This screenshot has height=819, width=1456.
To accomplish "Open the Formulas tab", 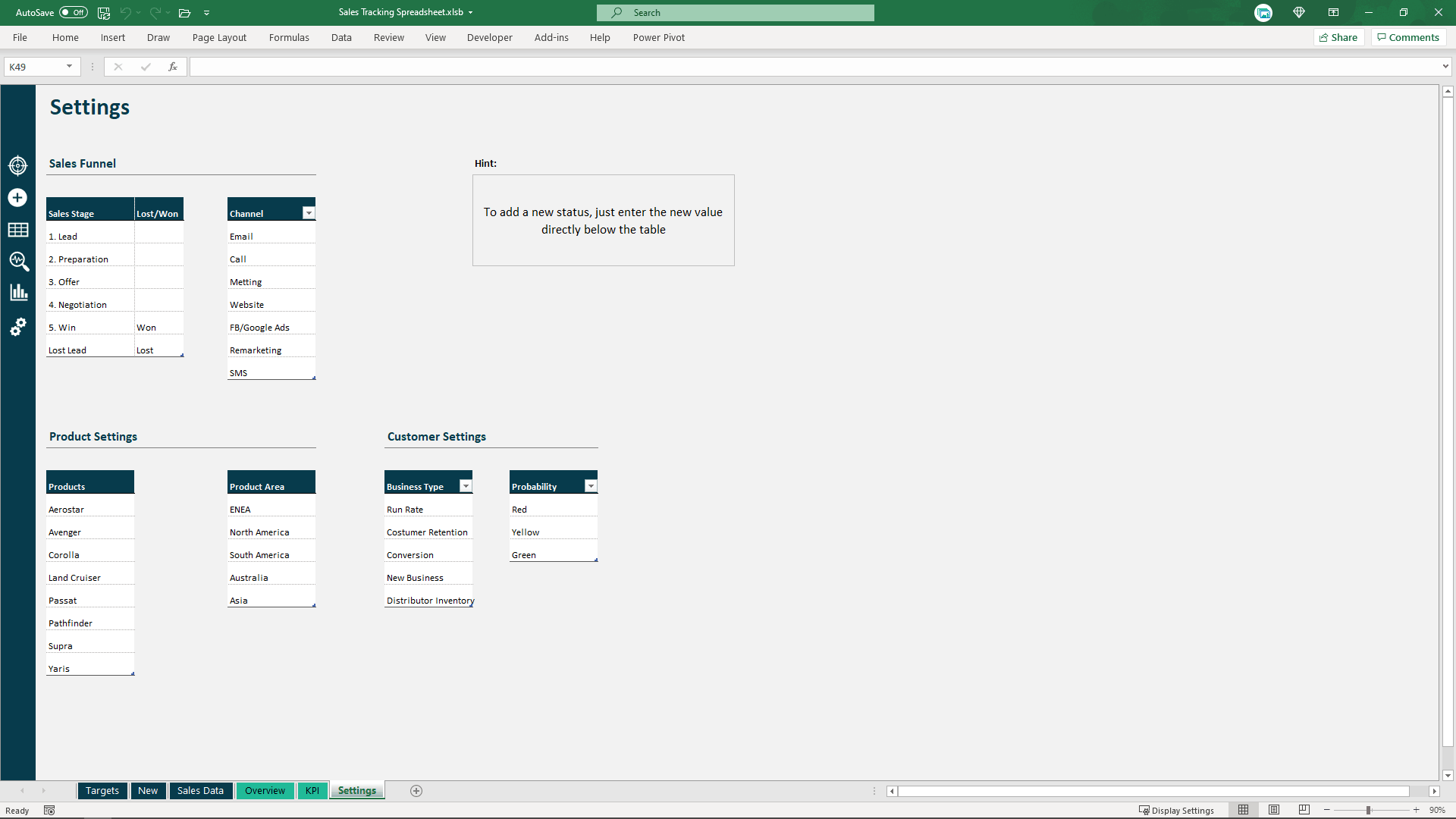I will pyautogui.click(x=289, y=37).
